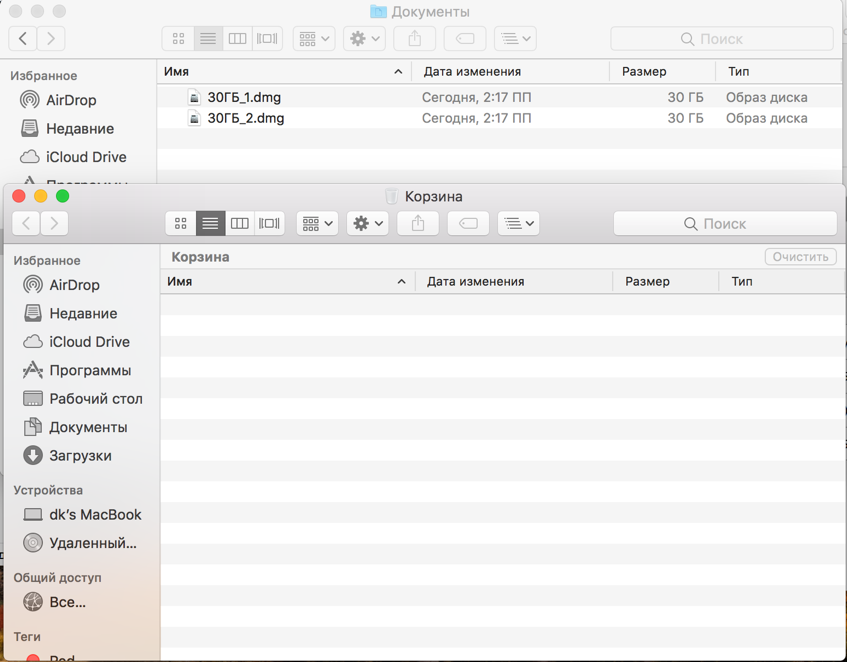Open Все… shared item in sidebar

point(67,602)
